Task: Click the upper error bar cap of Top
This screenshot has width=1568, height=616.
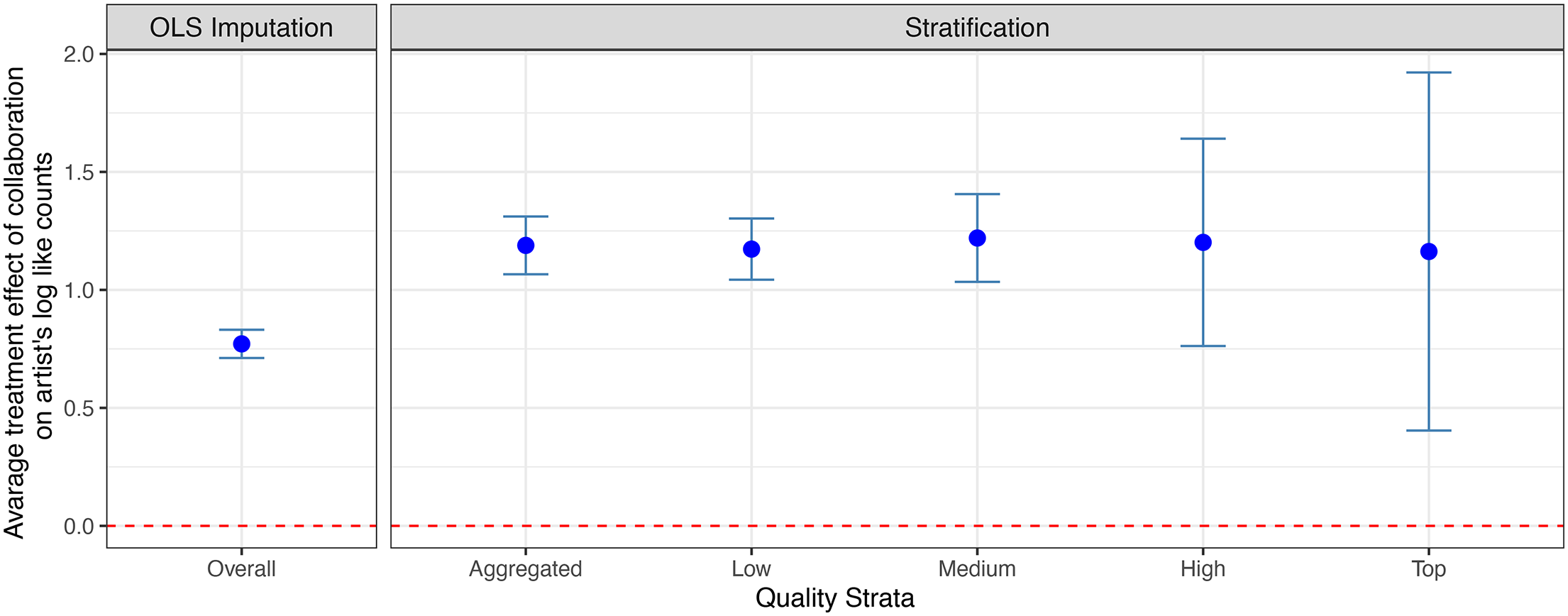Action: 1429,72
